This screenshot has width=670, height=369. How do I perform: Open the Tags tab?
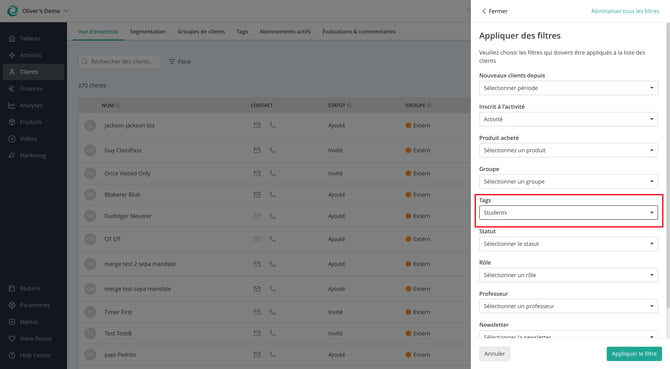tap(242, 32)
